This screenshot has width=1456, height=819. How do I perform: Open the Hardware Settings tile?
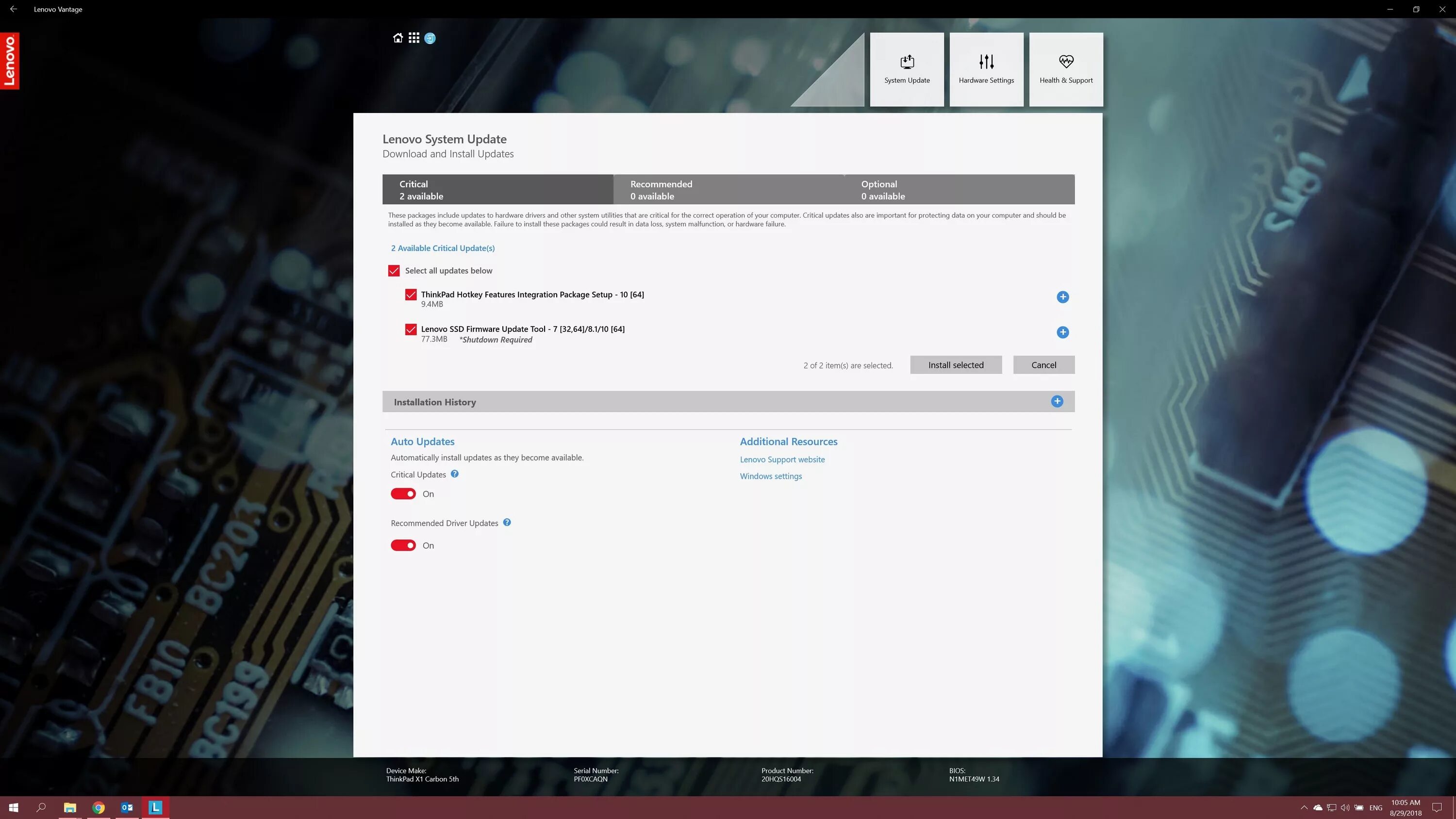(x=986, y=69)
